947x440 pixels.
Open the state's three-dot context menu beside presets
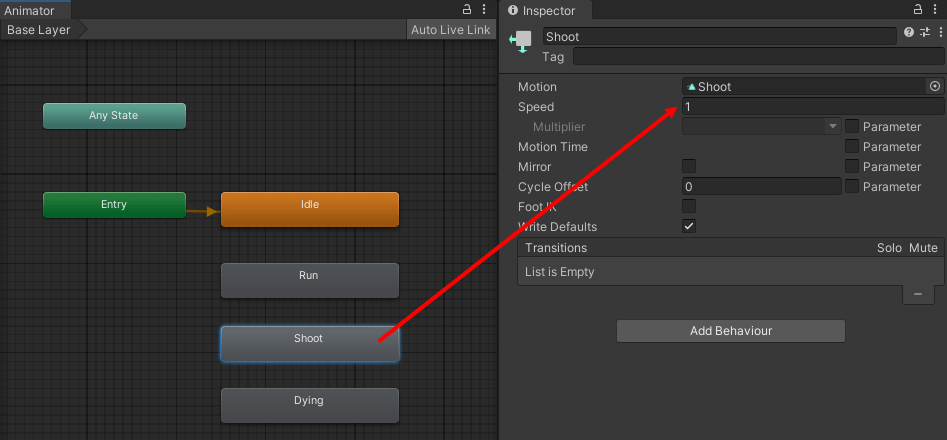[938, 33]
